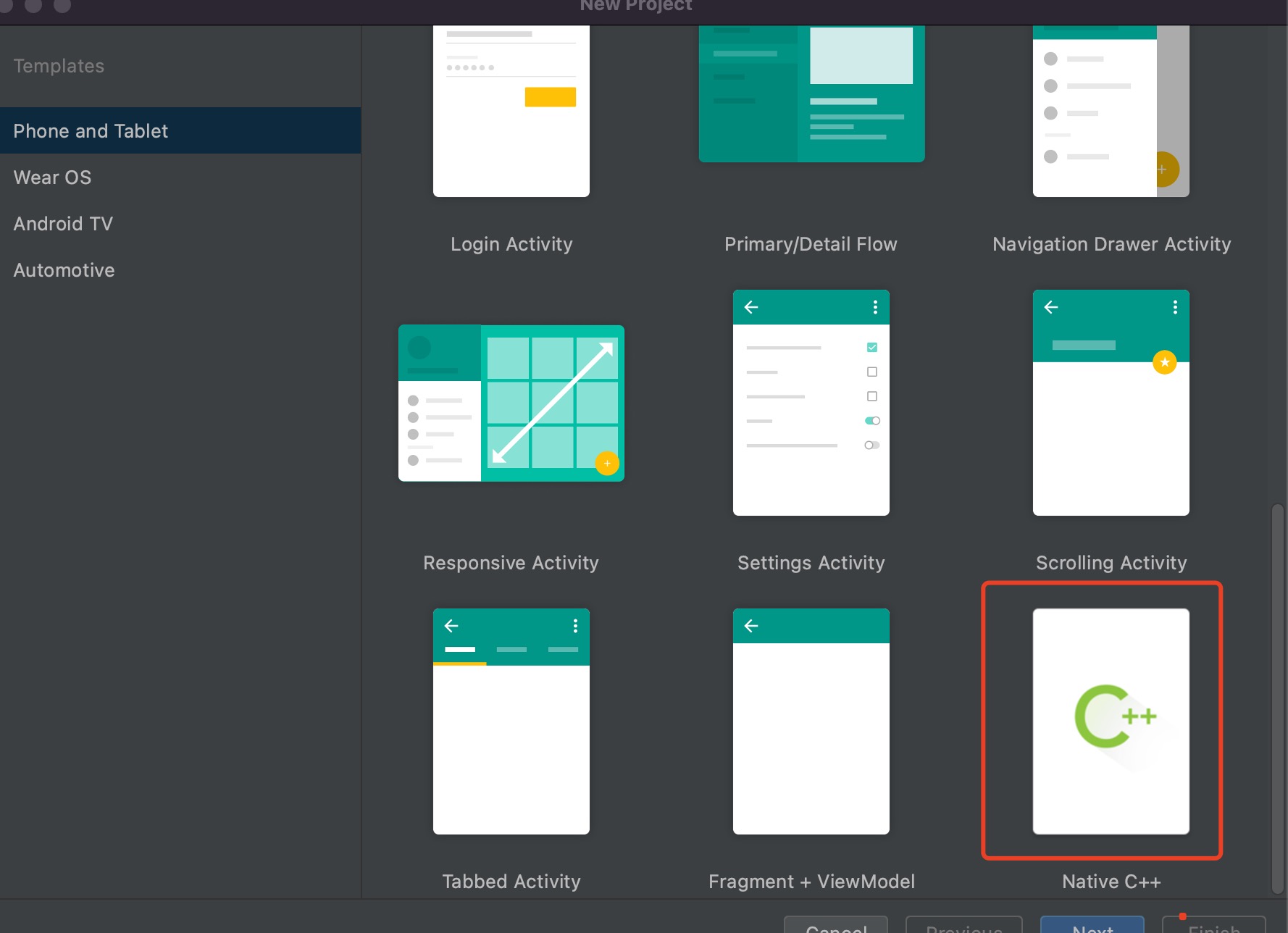The height and width of the screenshot is (933, 1288).
Task: Click the Cancel button
Action: 836,925
